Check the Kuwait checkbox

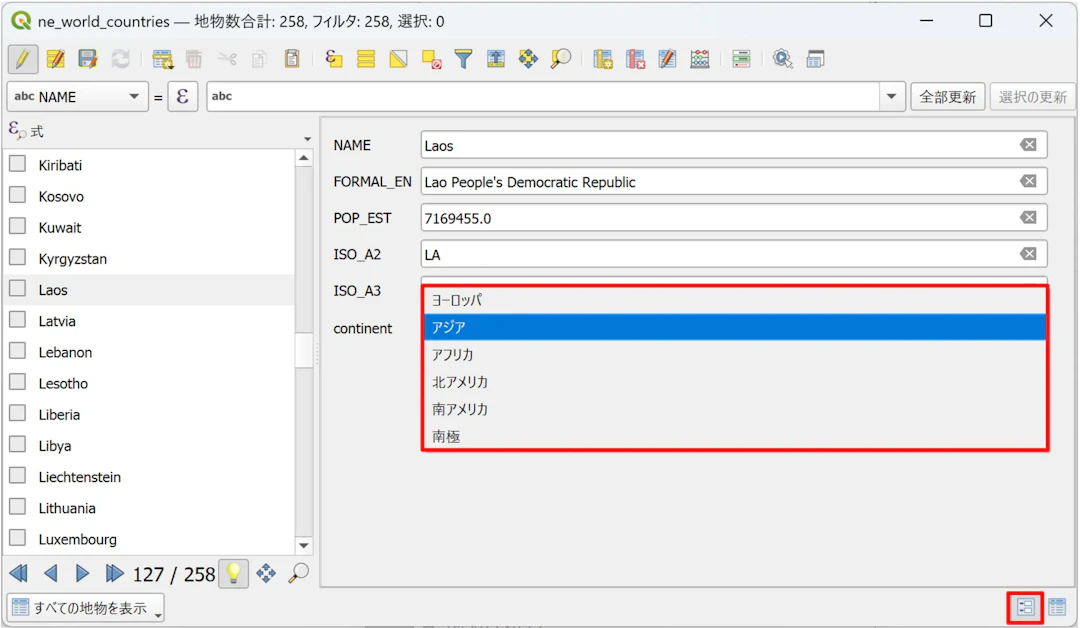coord(18,227)
